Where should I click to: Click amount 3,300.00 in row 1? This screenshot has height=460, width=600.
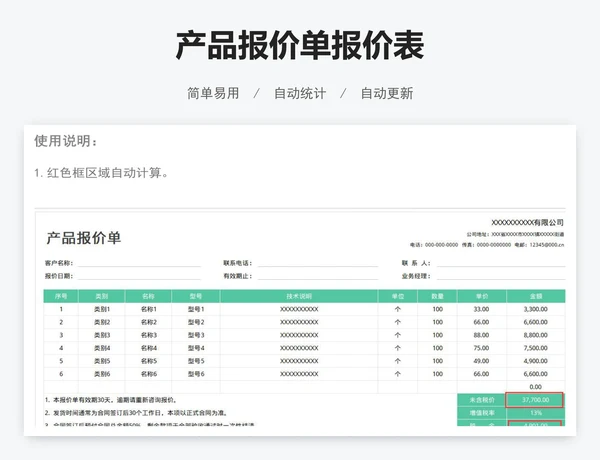pyautogui.click(x=536, y=309)
